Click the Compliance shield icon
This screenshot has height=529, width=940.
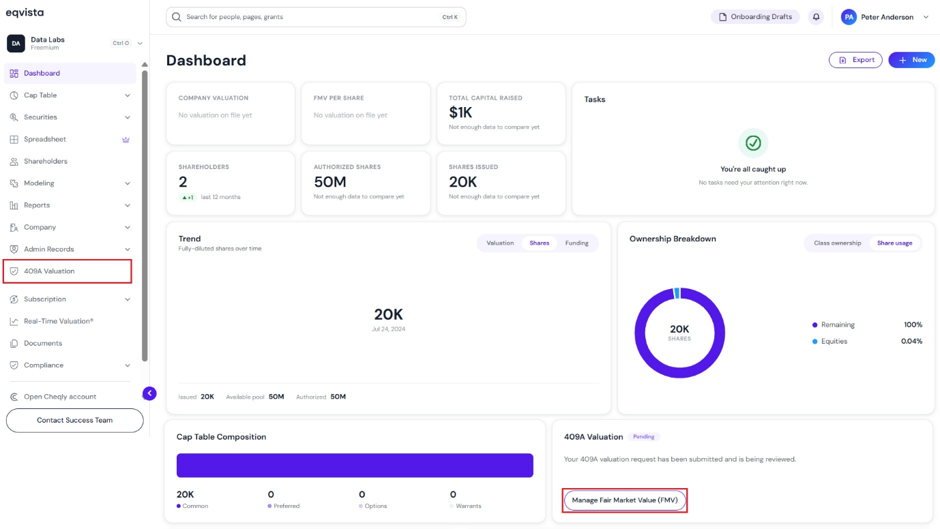[14, 365]
